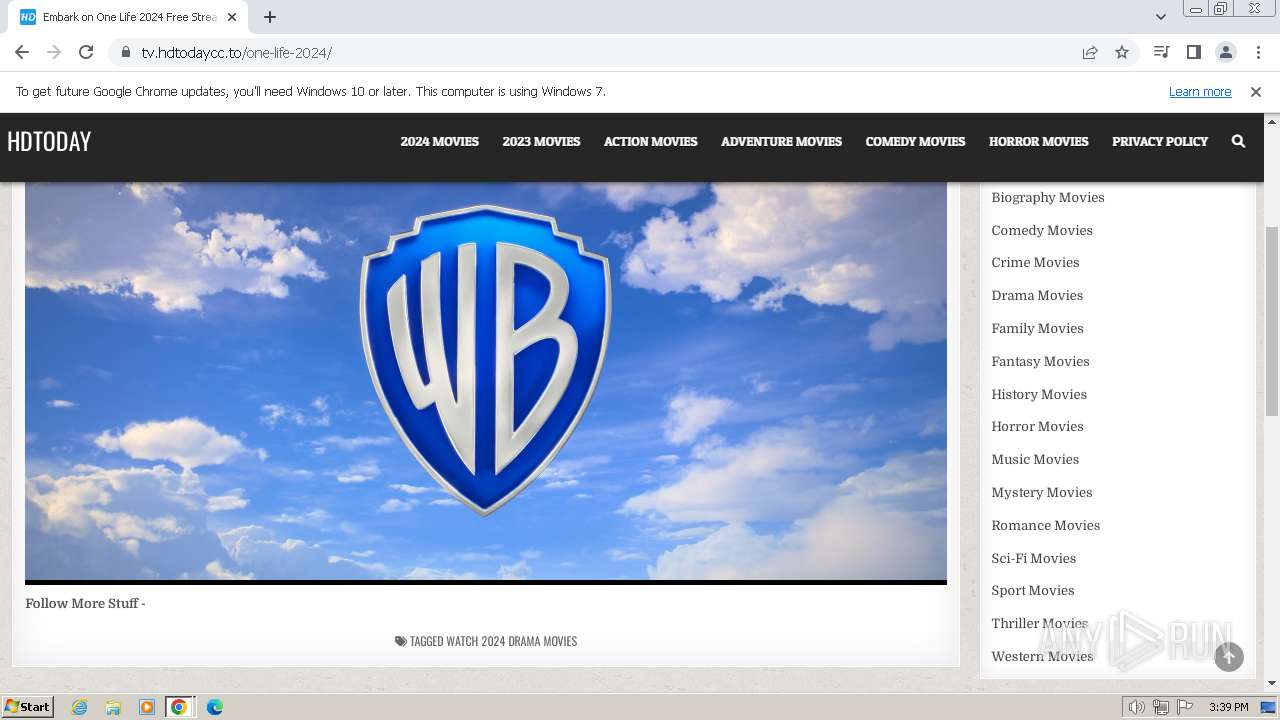Open the 2024 Movies menu item

tap(440, 141)
